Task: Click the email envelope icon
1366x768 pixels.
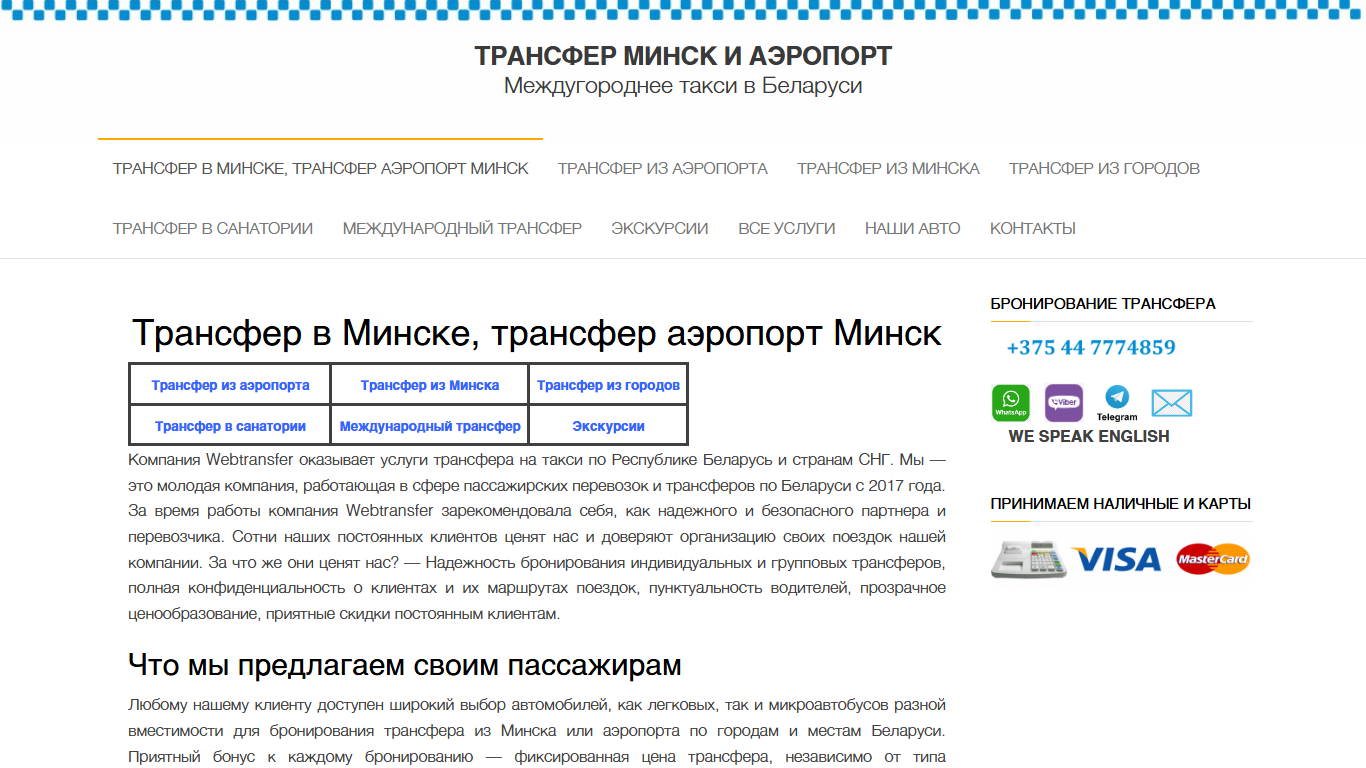Action: (x=1172, y=404)
